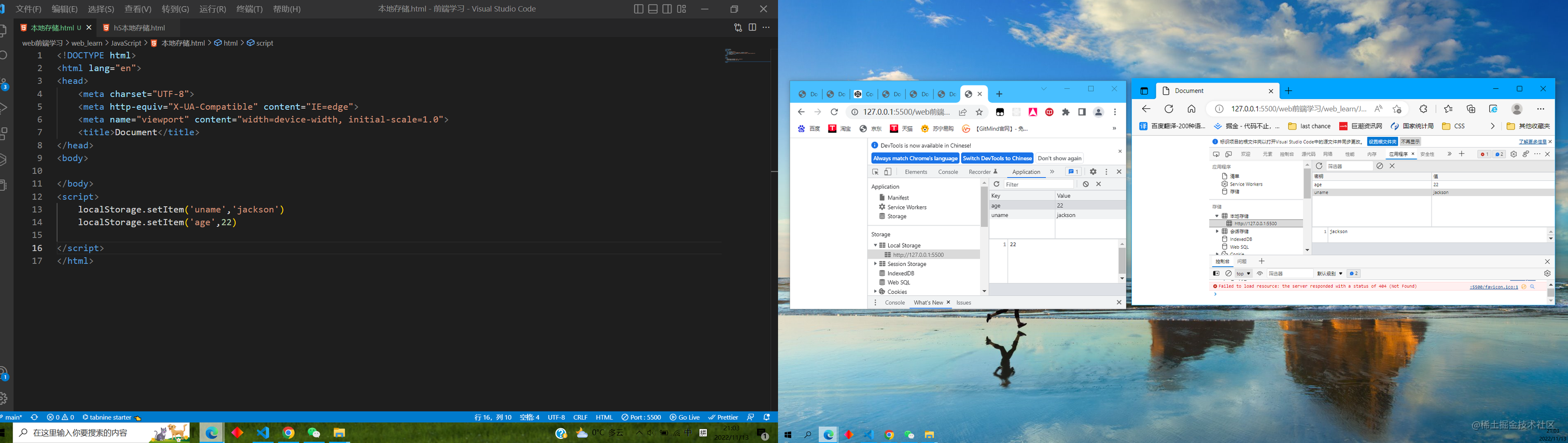Select HTML language mode in status bar
The image size is (1568, 443).
[604, 418]
